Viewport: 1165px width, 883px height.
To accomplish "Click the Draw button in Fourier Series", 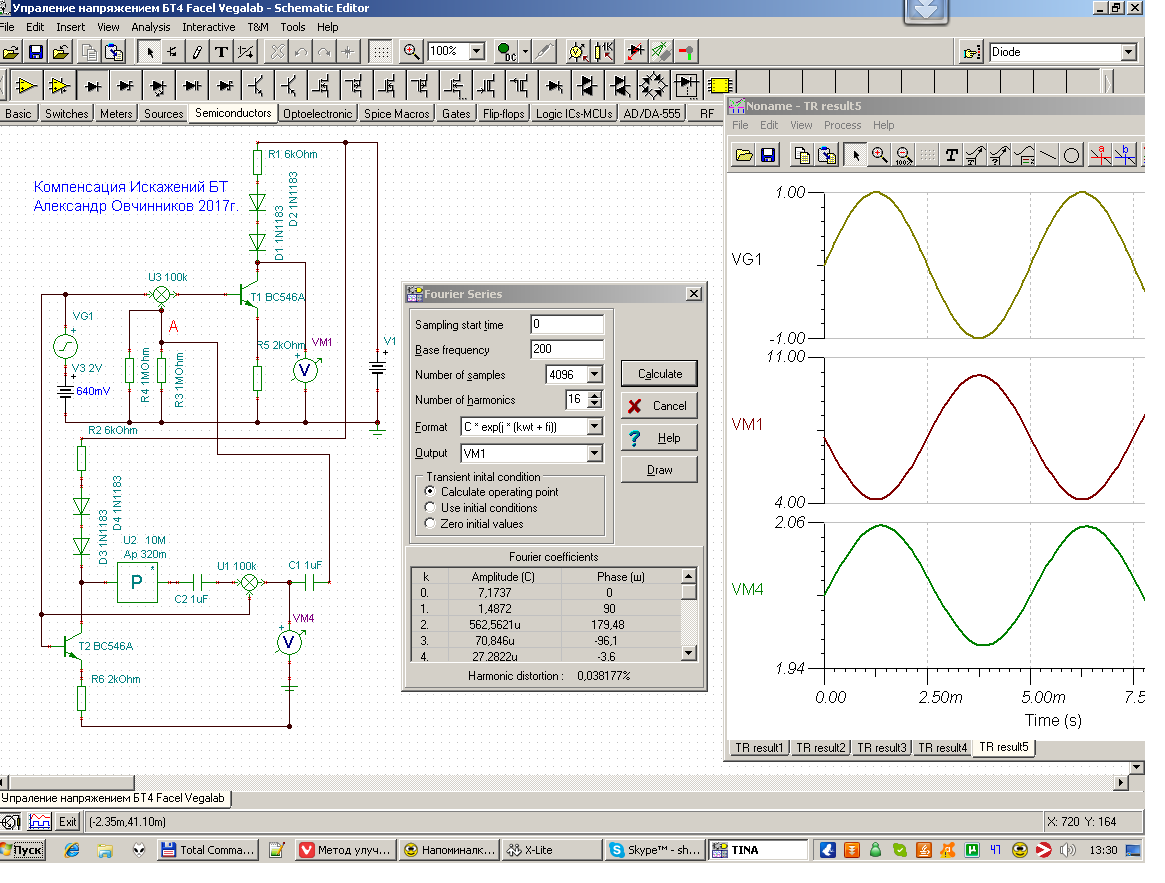I will coord(659,470).
